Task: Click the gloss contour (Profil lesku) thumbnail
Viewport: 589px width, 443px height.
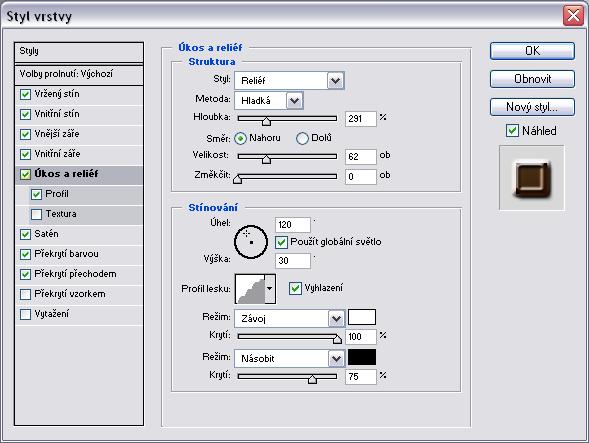Action: 250,289
